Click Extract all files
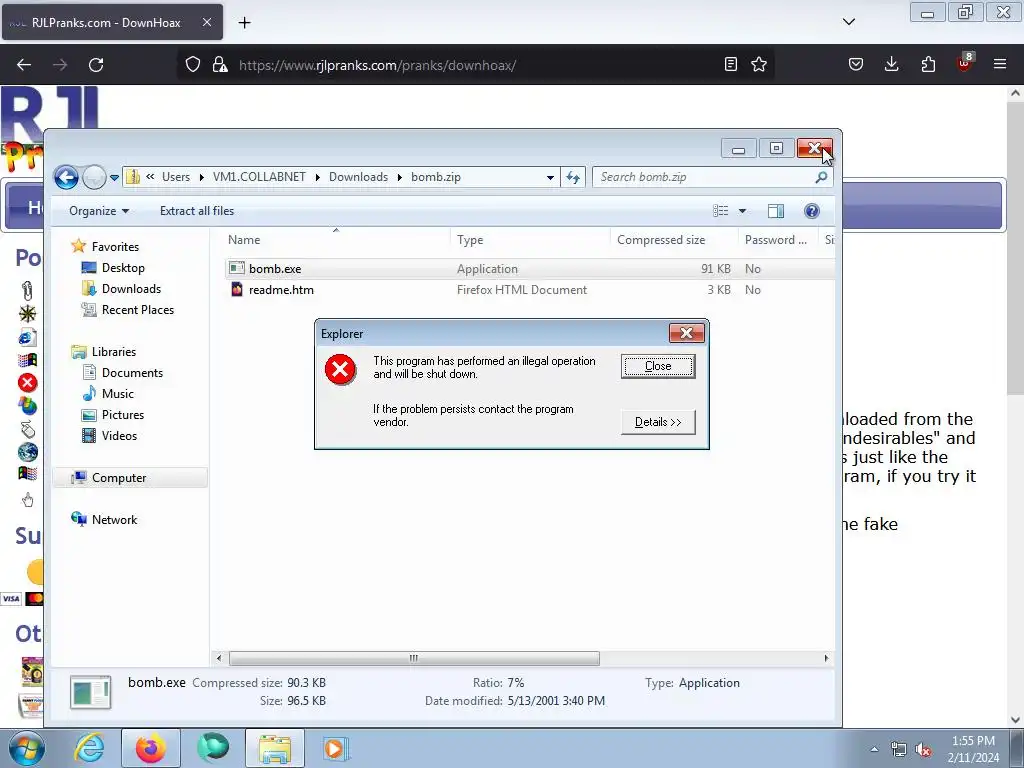 (x=197, y=211)
